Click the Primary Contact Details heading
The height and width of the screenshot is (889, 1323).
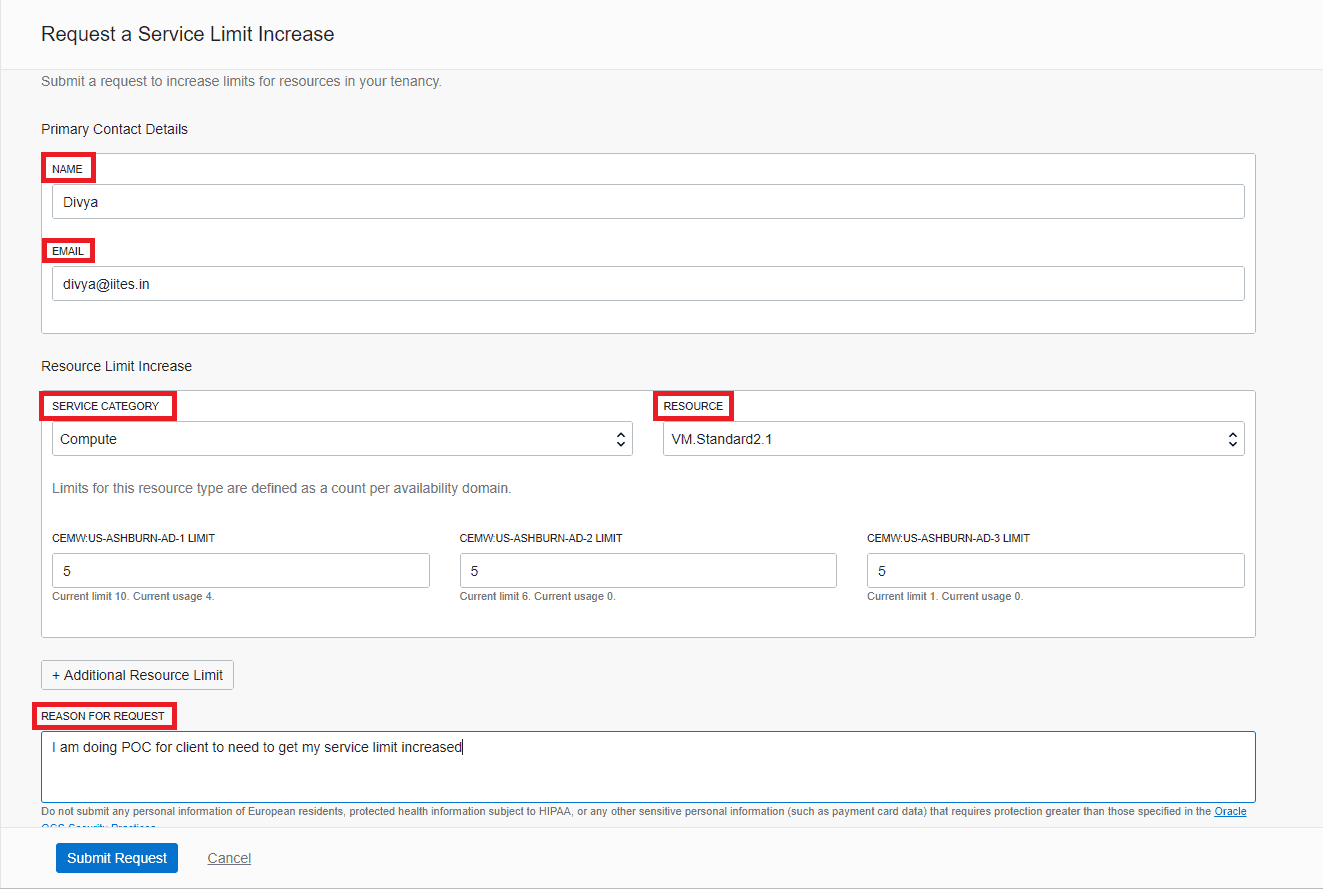113,129
